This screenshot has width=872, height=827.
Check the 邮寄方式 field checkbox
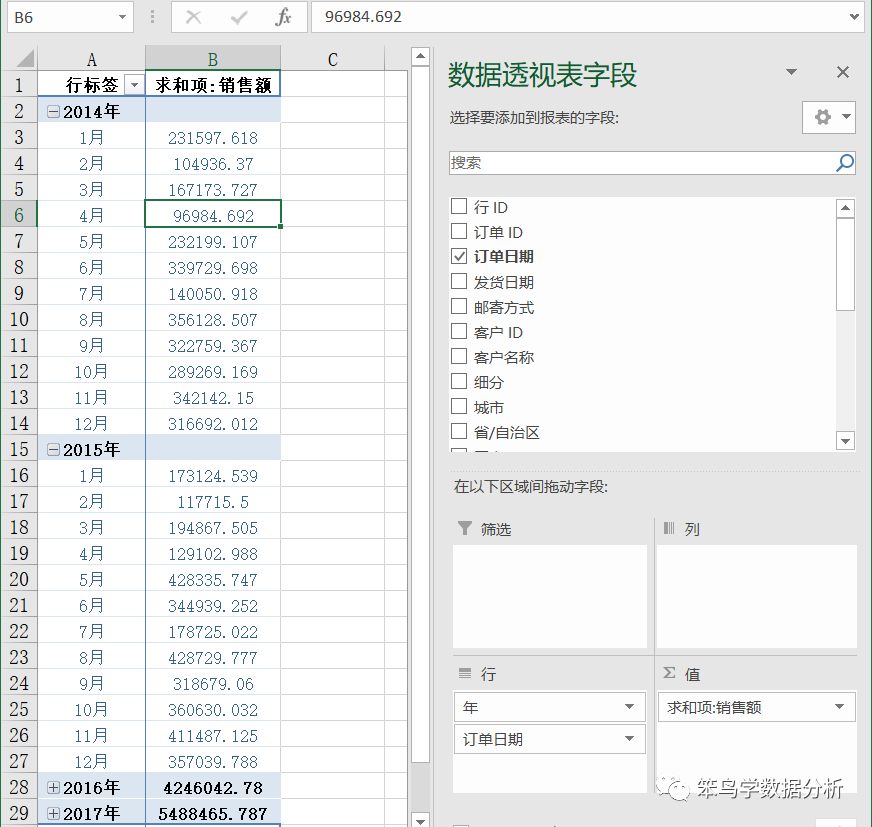pyautogui.click(x=459, y=306)
